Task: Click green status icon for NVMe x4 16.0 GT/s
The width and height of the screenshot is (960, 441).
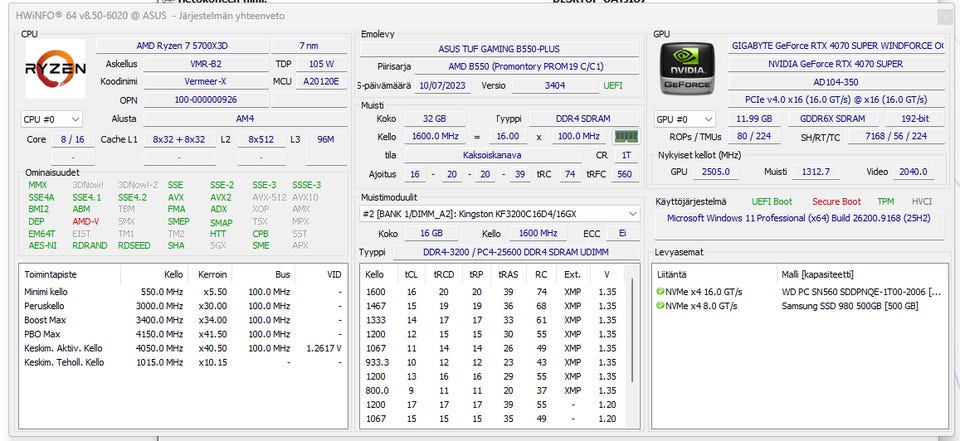Action: pyautogui.click(x=660, y=292)
